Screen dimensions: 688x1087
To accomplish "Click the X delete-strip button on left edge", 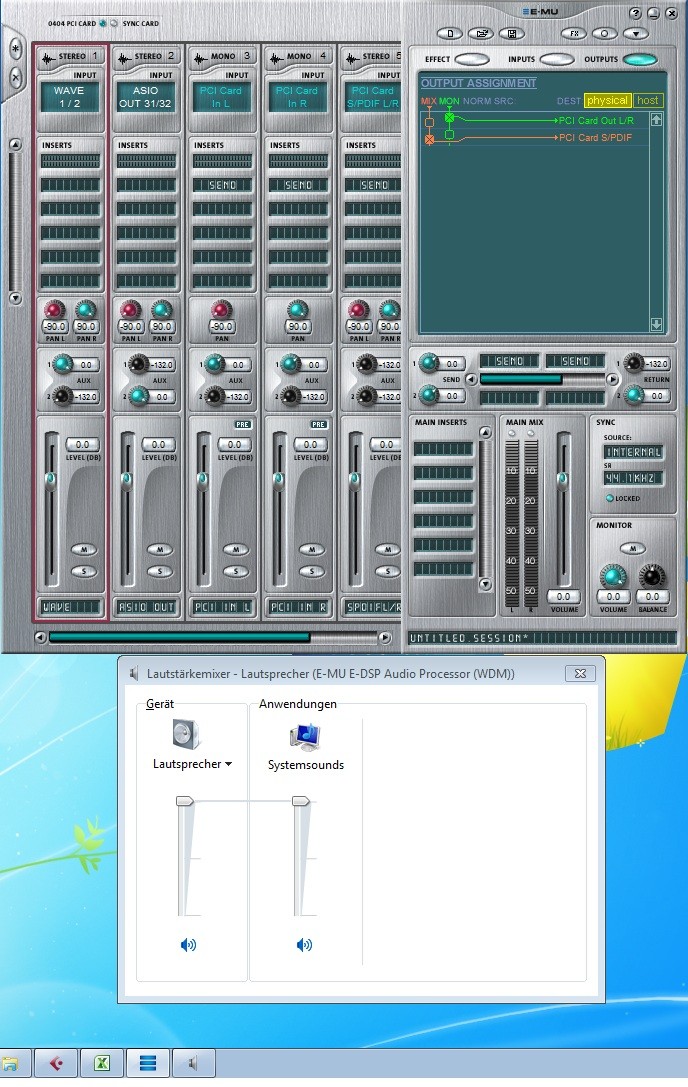I will tap(16, 78).
